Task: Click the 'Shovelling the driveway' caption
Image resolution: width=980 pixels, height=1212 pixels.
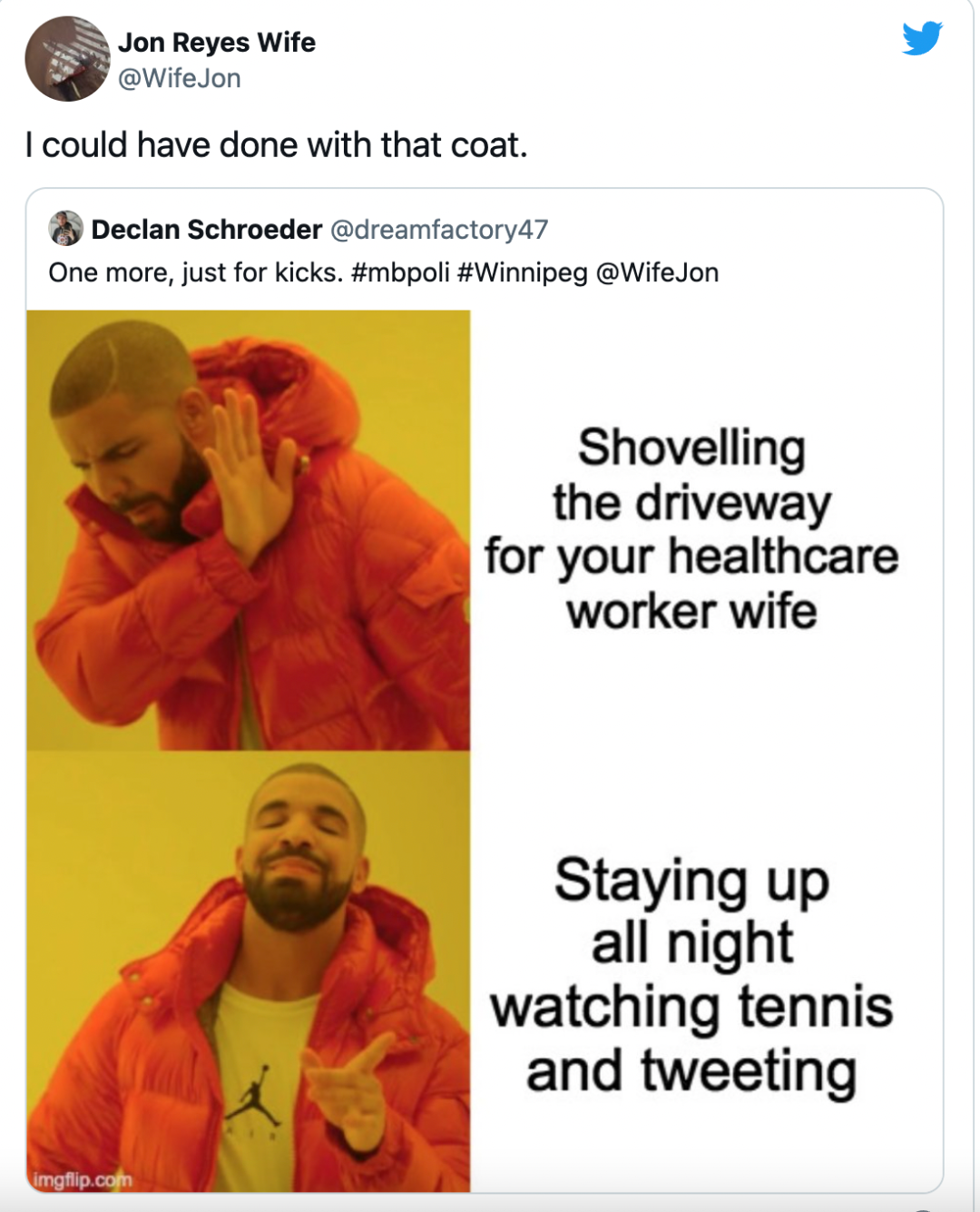Action: click(691, 528)
